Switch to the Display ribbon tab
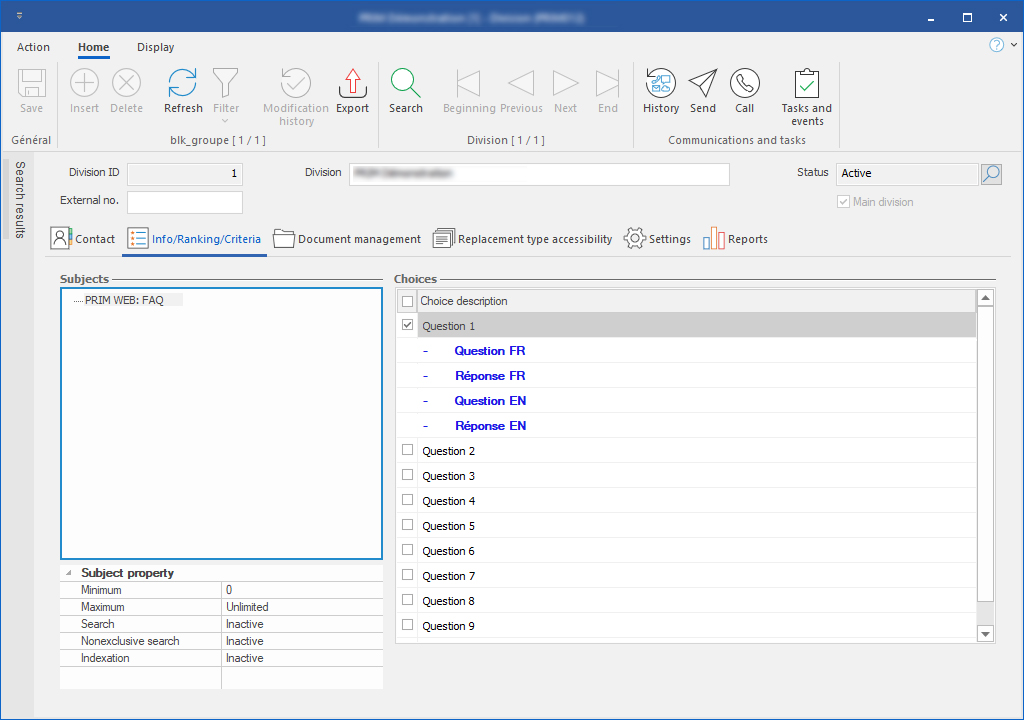Viewport: 1024px width, 720px height. tap(155, 47)
